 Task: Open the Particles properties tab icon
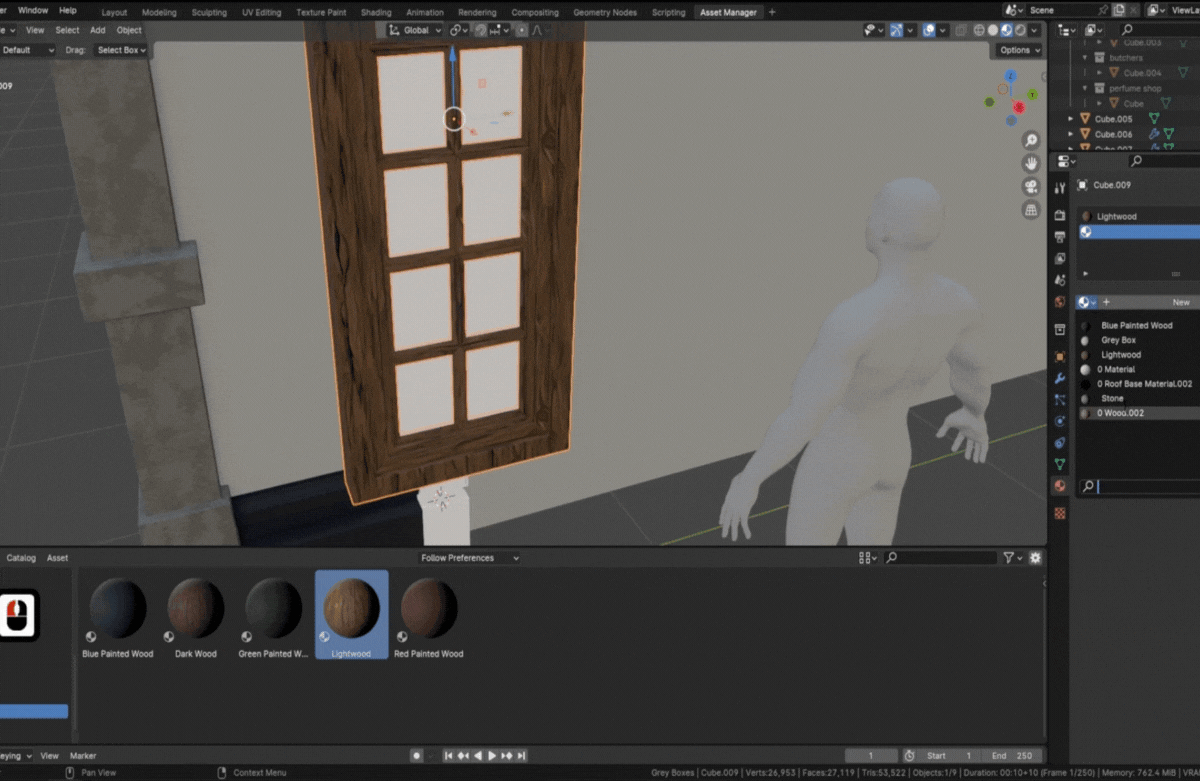1060,400
